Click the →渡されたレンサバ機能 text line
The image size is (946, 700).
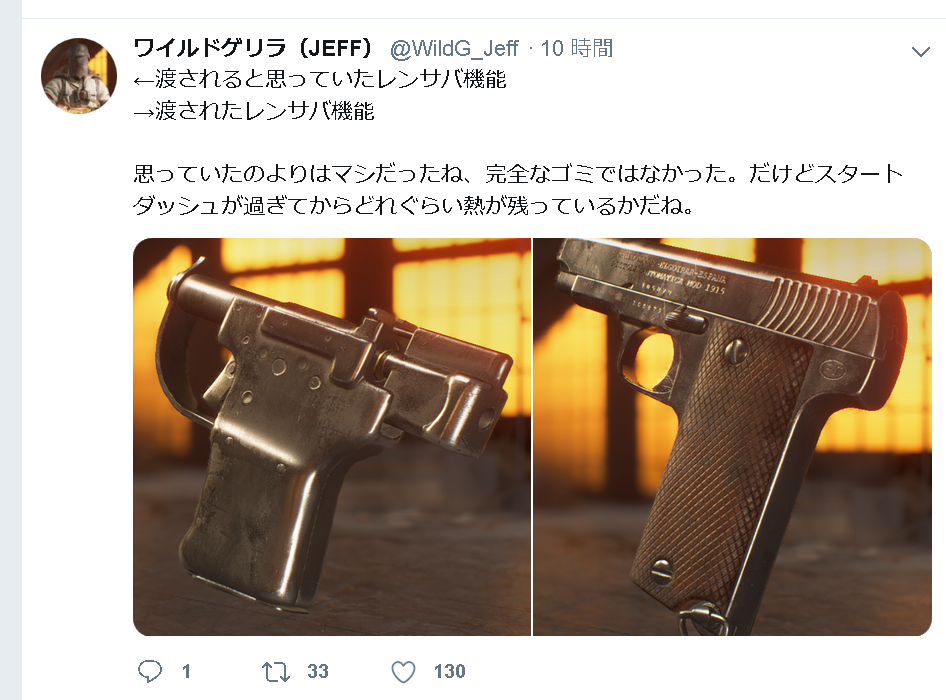254,111
